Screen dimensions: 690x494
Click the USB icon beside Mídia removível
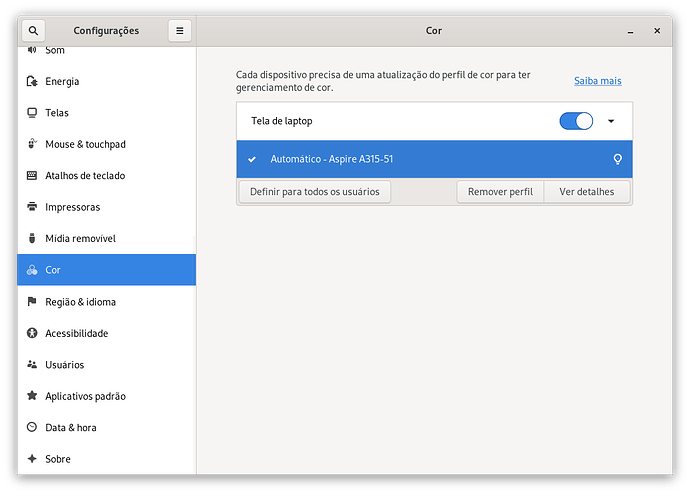click(x=32, y=238)
